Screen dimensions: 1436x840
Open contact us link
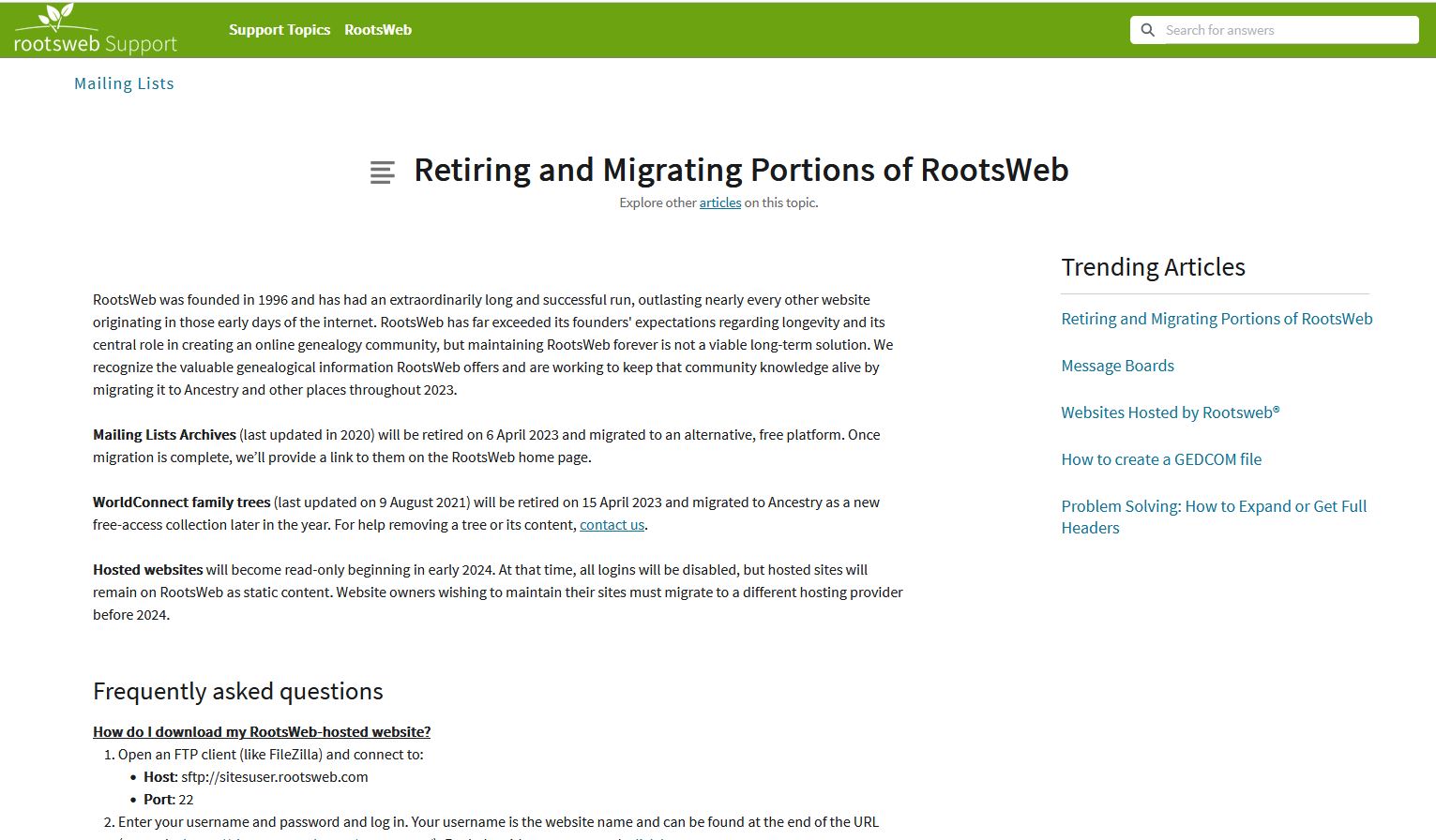tap(612, 525)
